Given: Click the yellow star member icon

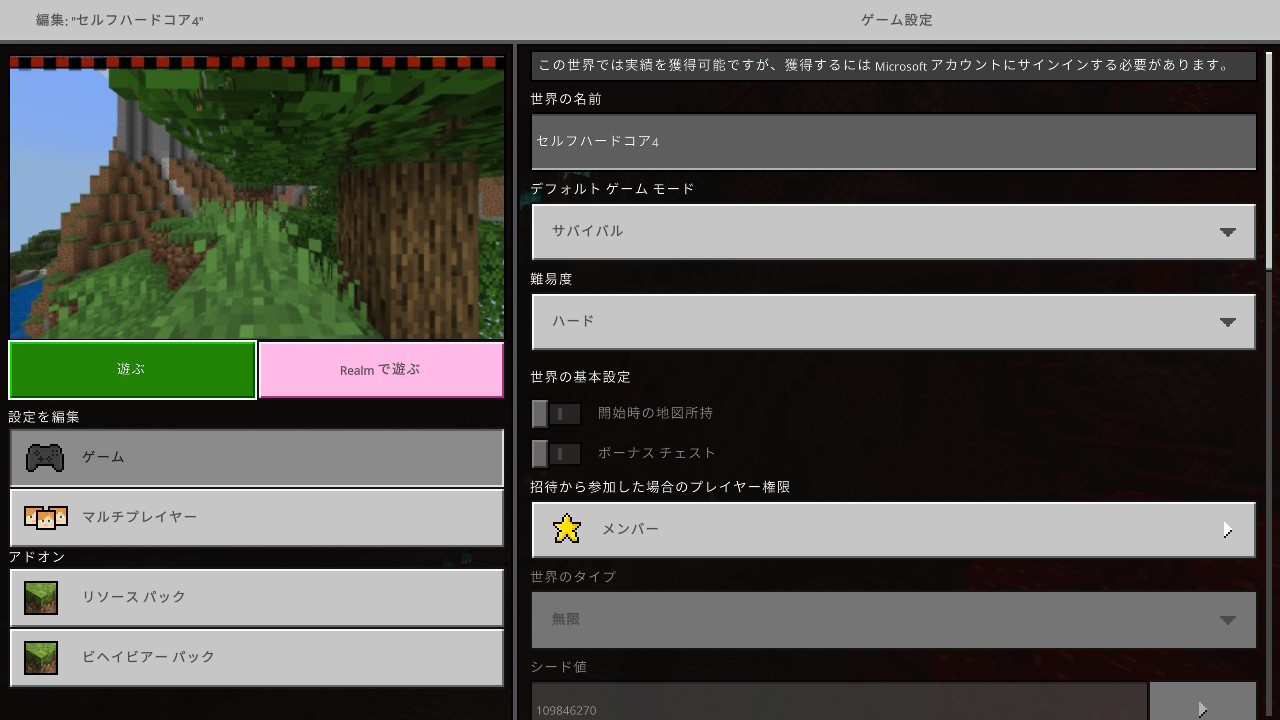Looking at the screenshot, I should coord(567,529).
